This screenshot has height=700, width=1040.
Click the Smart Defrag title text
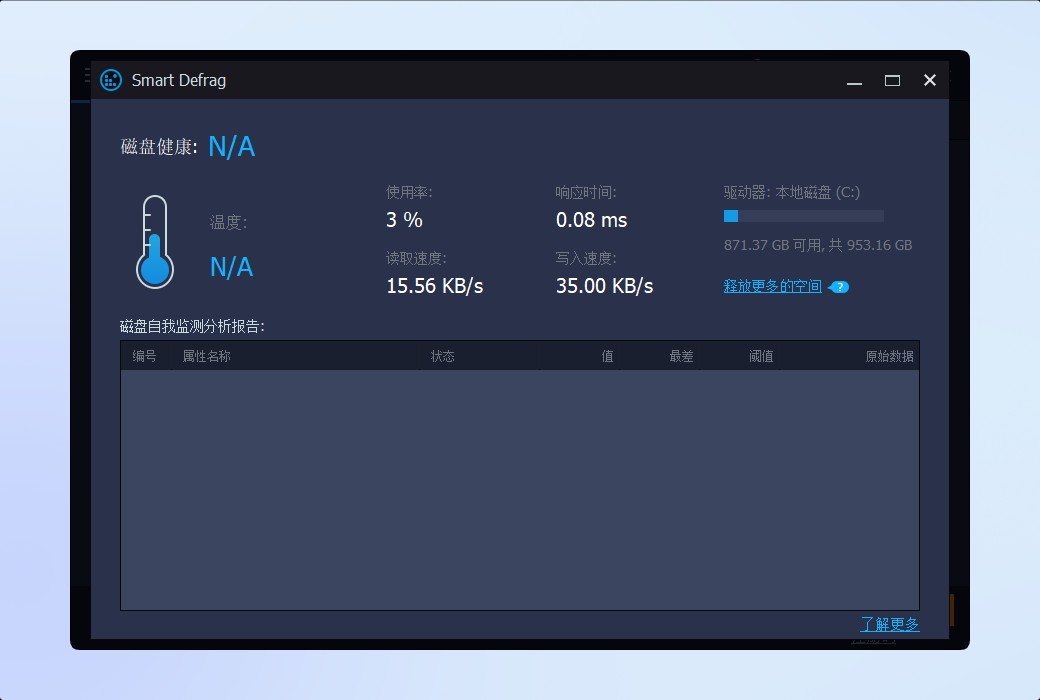coord(178,80)
